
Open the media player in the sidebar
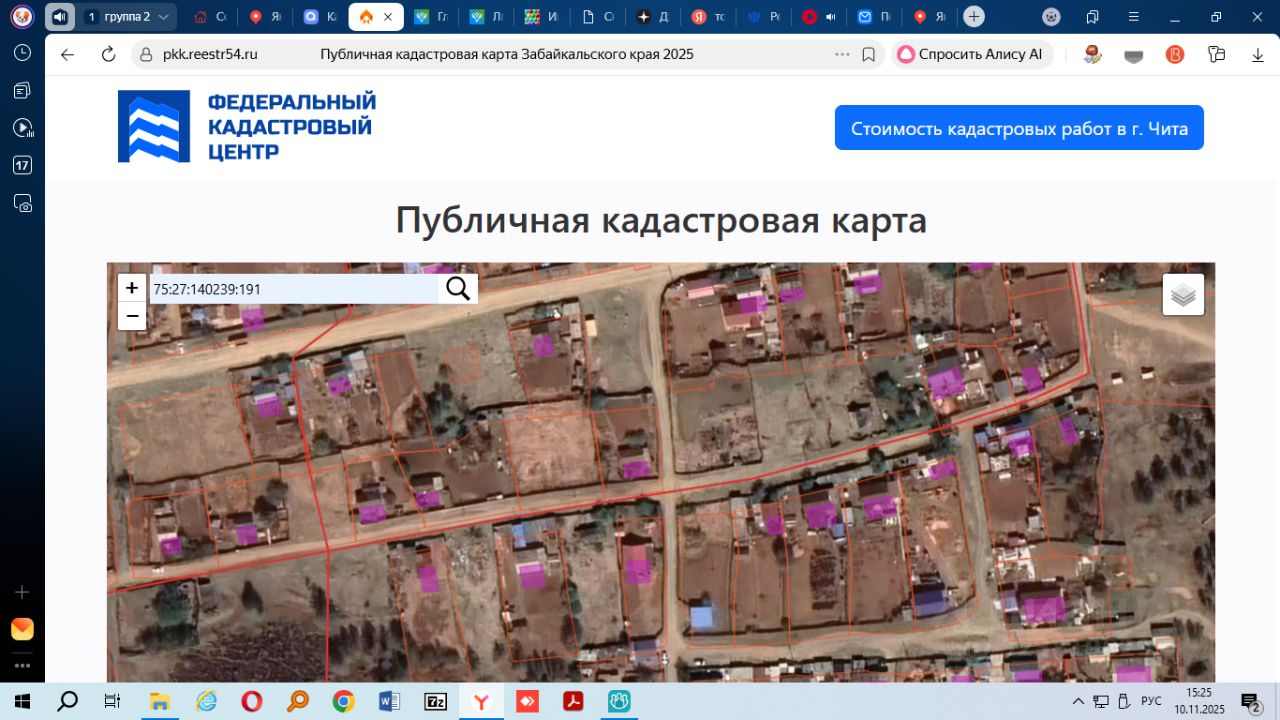tap(22, 128)
